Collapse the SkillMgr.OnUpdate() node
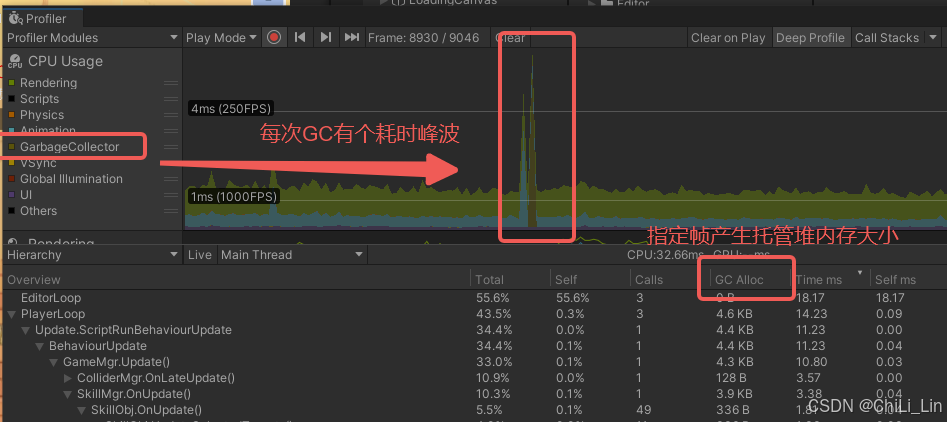Viewport: 947px width, 422px height. (68, 395)
